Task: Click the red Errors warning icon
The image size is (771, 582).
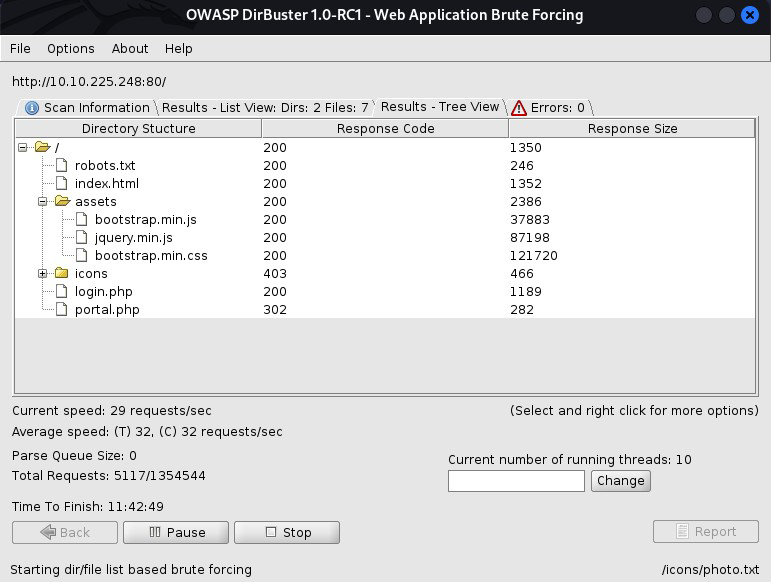Action: [518, 108]
